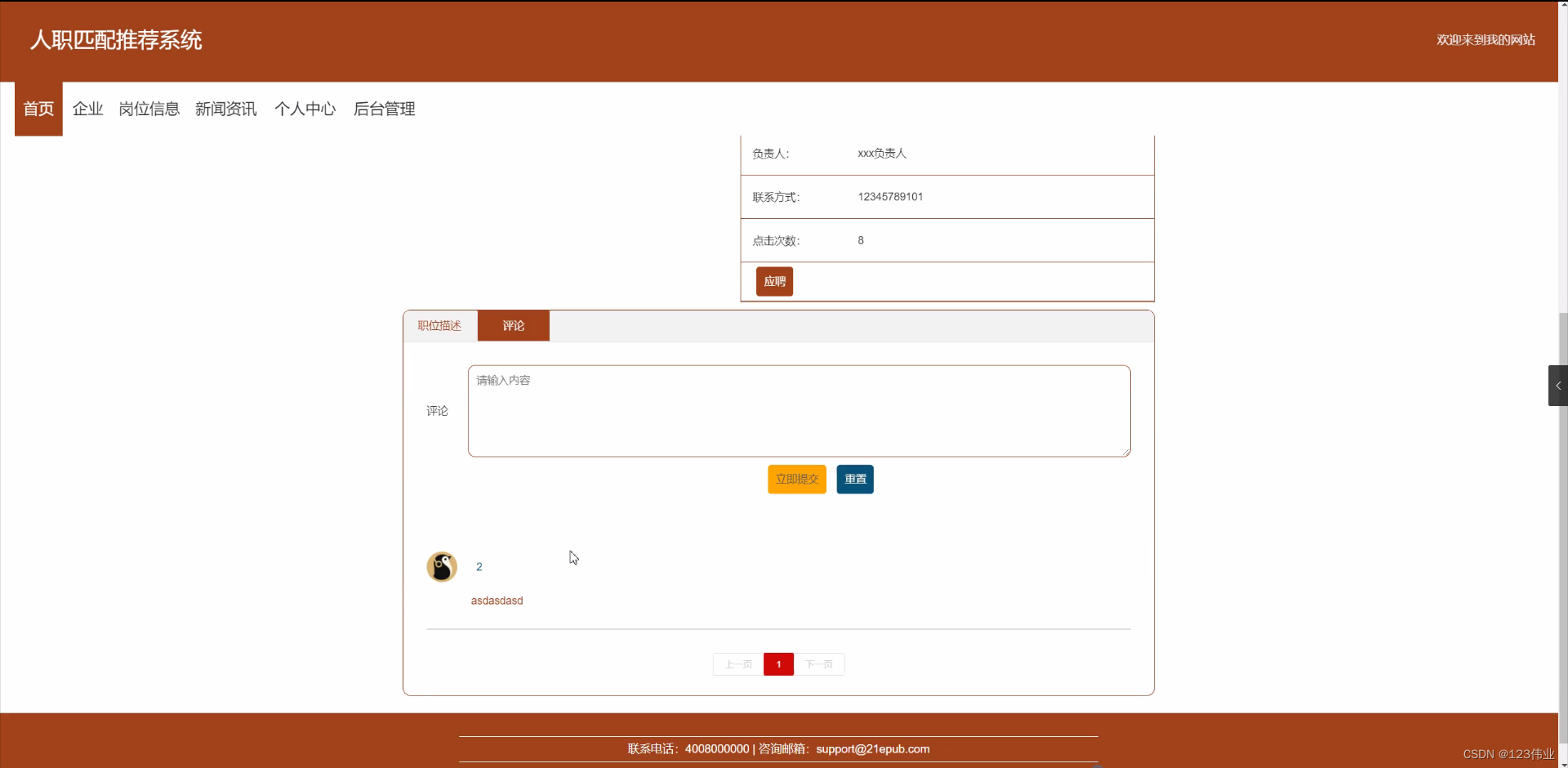Image resolution: width=1568 pixels, height=768 pixels.
Task: Open the 企业 navigation section
Action: tap(87, 108)
